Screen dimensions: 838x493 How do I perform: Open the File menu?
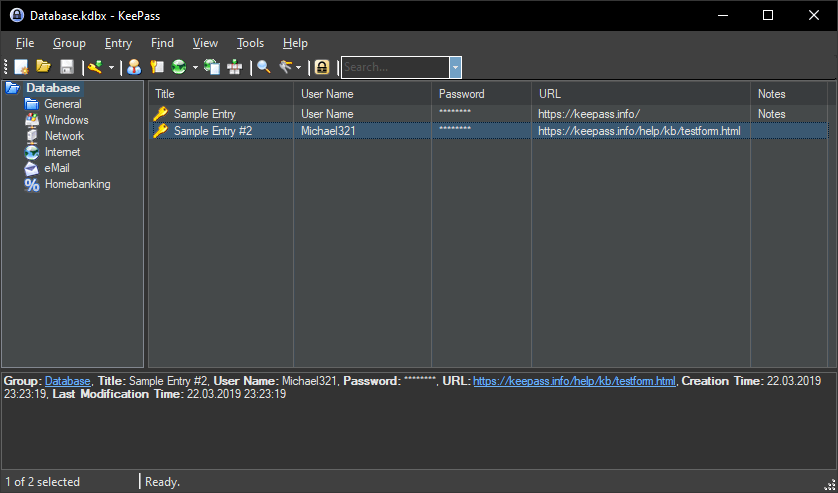[x=25, y=43]
